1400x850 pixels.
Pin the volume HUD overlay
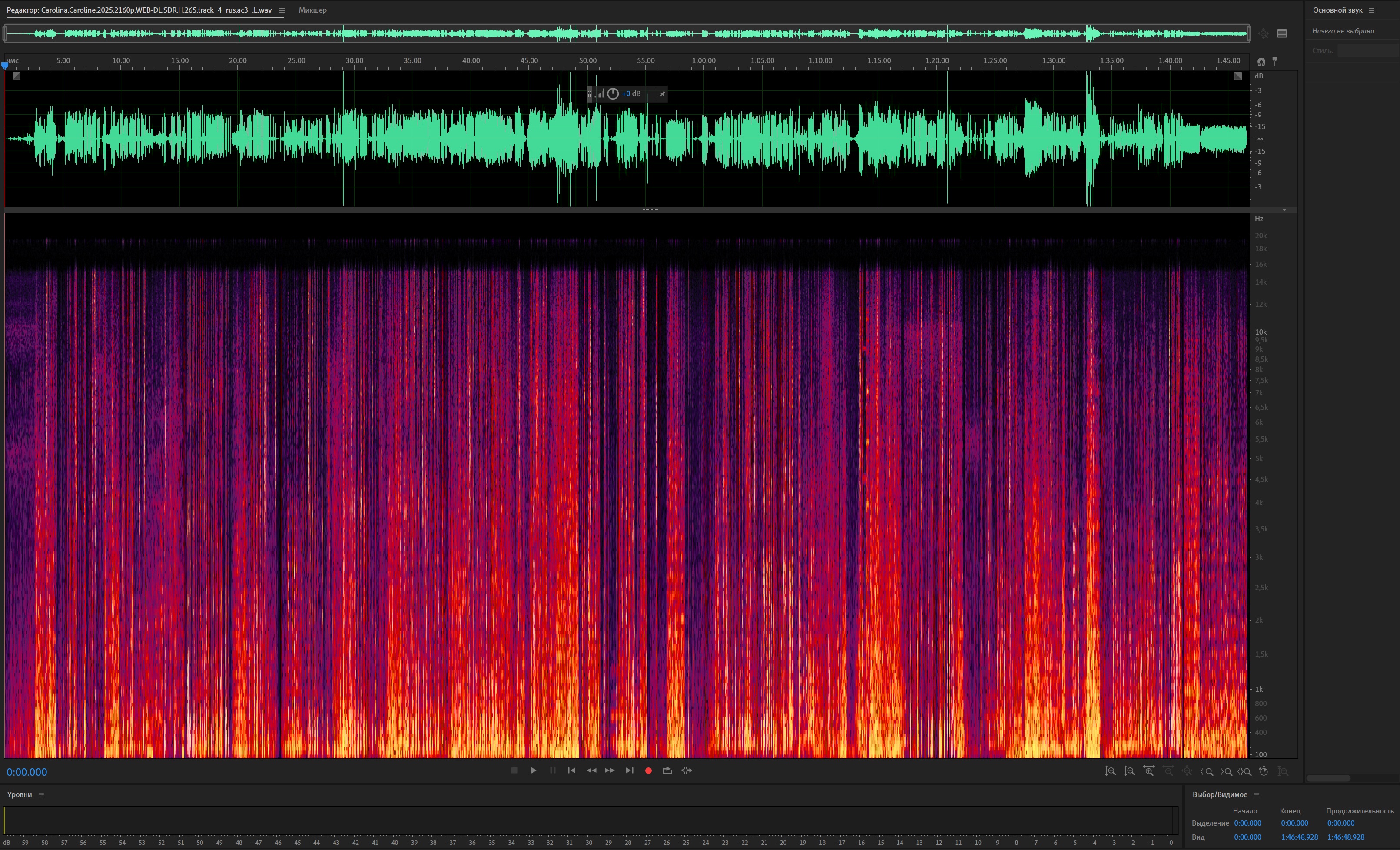click(x=662, y=94)
